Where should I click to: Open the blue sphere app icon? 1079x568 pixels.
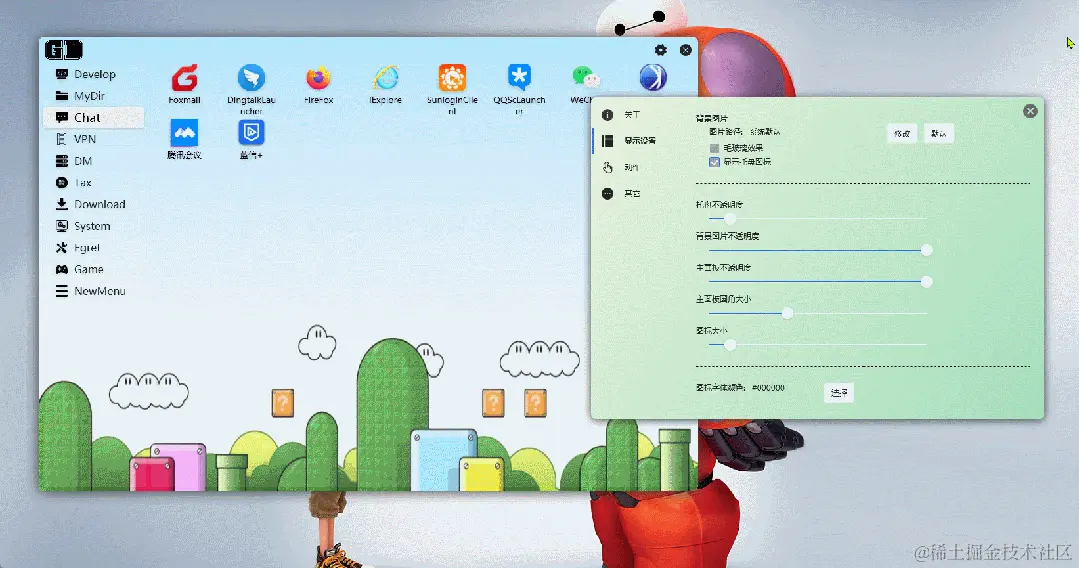[x=652, y=78]
